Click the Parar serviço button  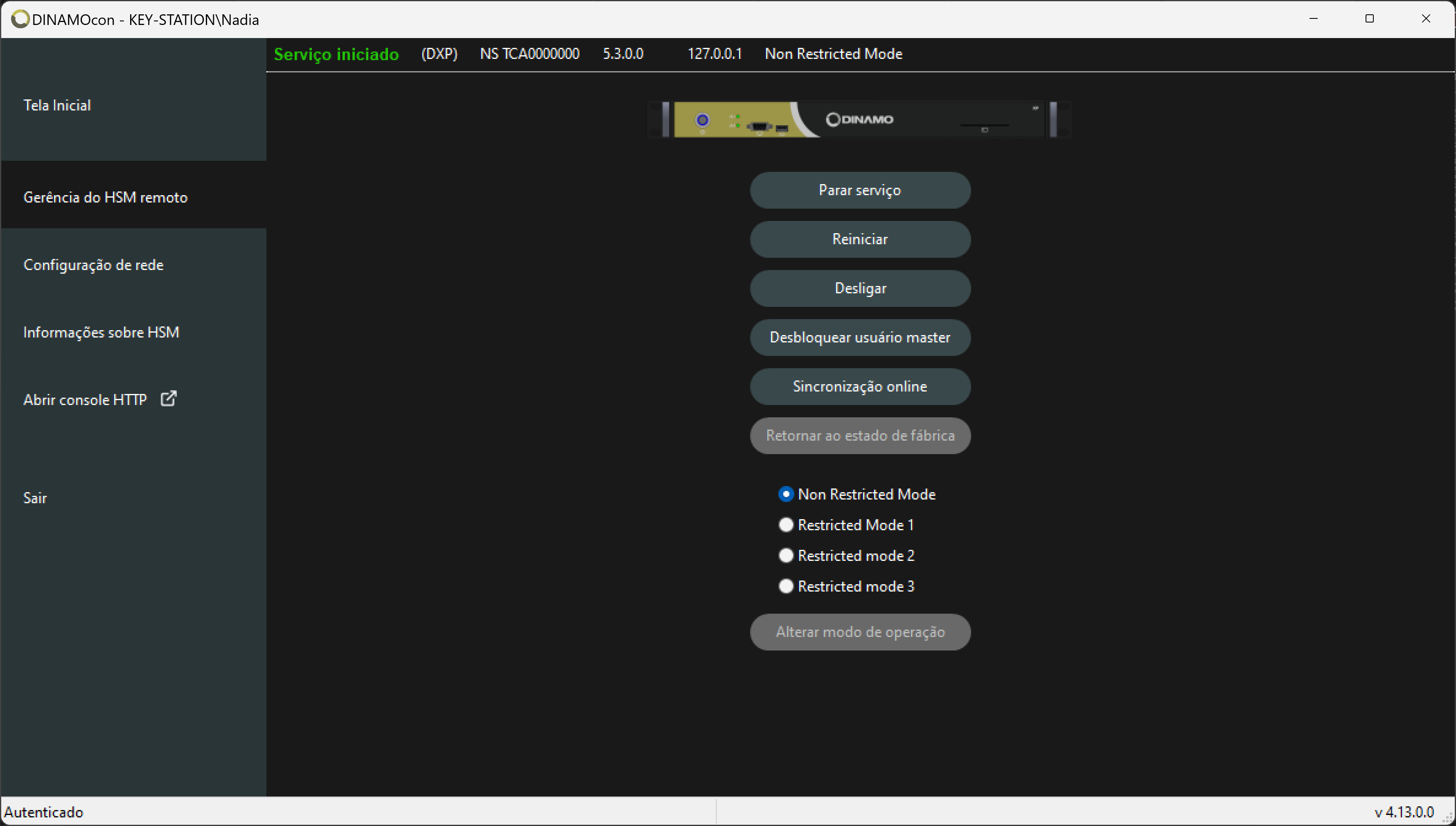point(860,189)
